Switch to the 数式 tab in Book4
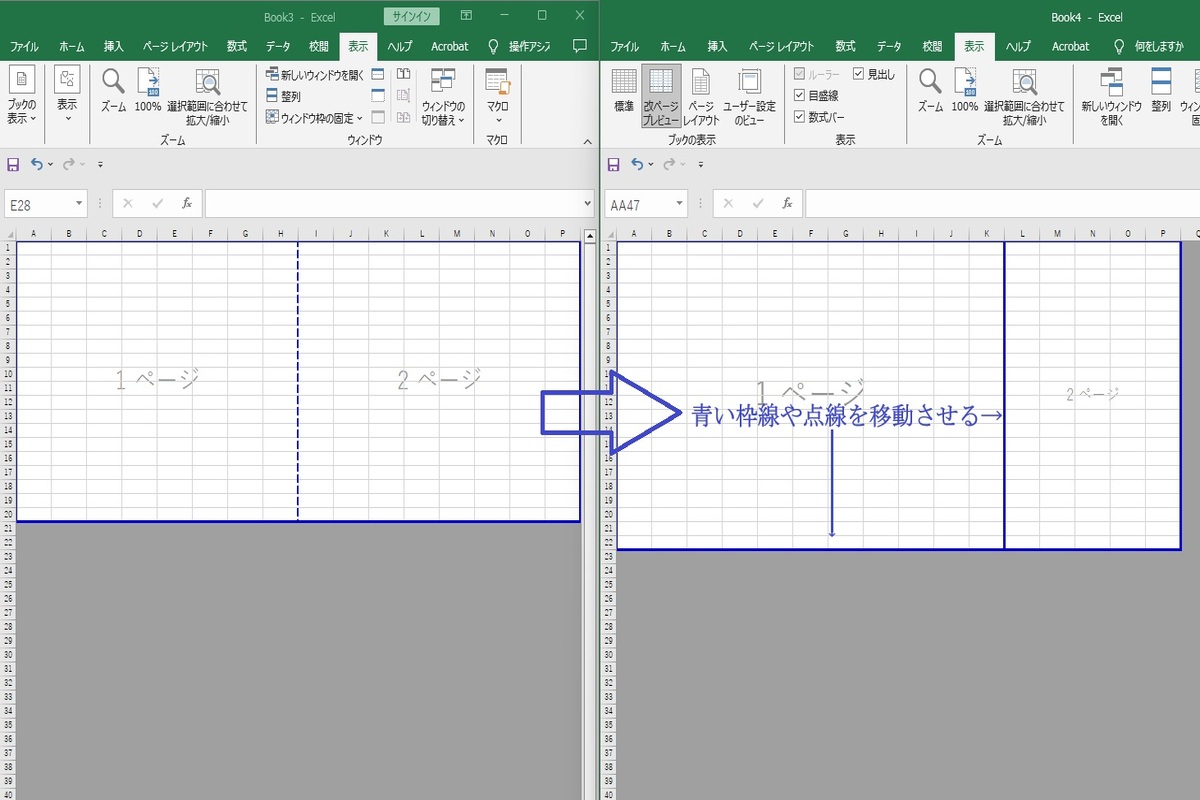 tap(845, 46)
